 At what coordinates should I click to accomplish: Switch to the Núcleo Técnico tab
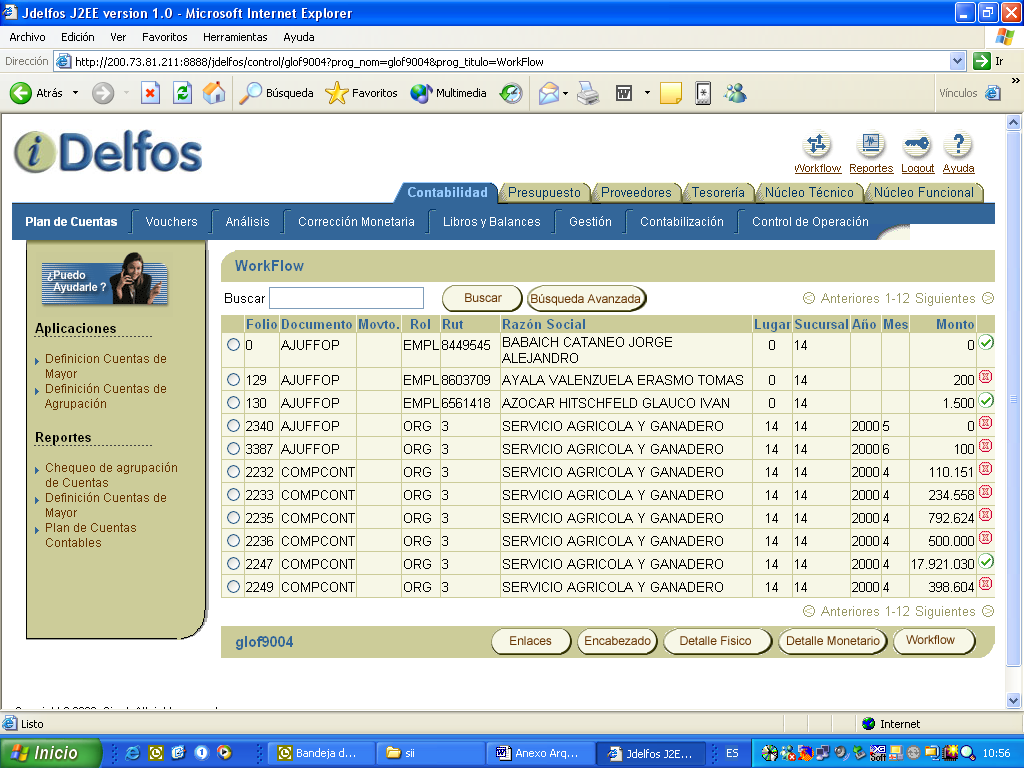[809, 193]
